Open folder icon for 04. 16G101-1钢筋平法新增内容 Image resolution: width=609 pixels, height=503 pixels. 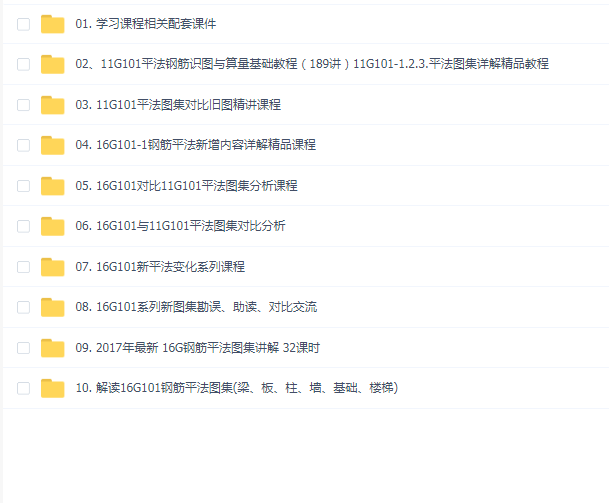click(52, 145)
